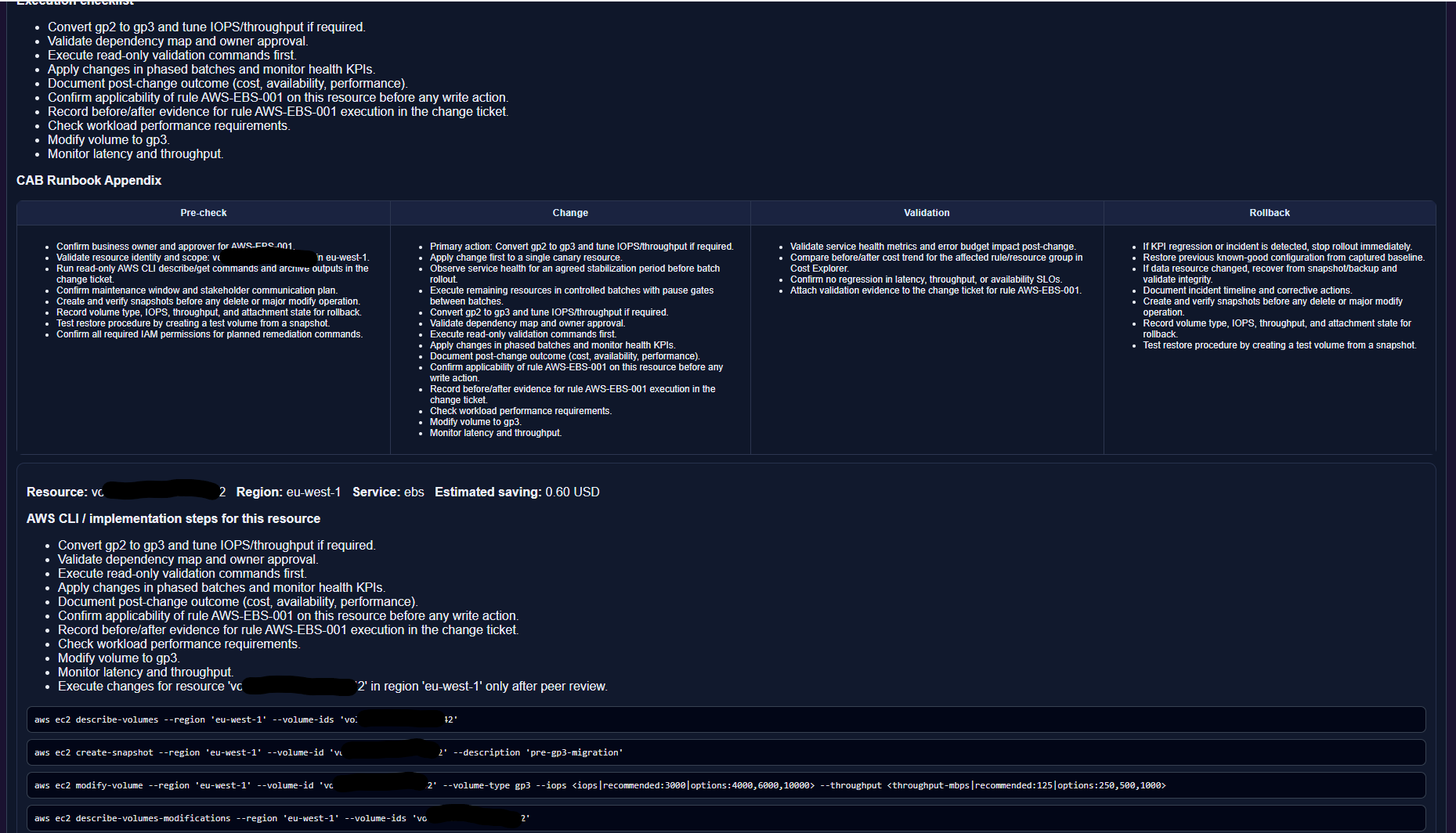Click the Validation column header
The image size is (1456, 833).
point(926,213)
